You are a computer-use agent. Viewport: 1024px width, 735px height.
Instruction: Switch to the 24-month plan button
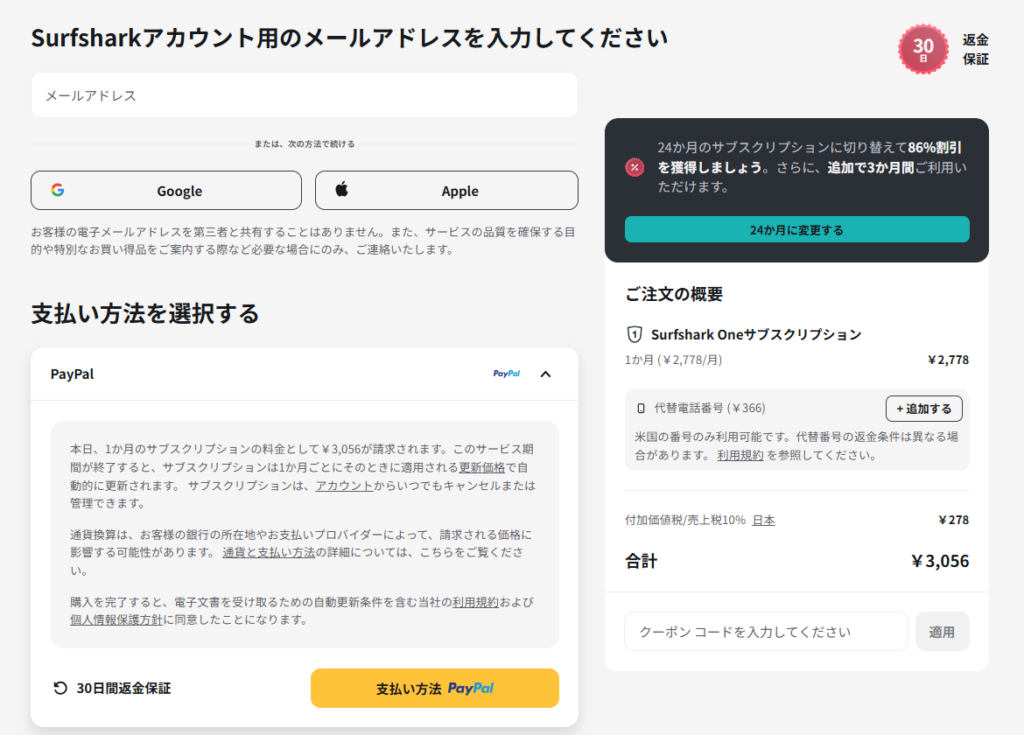pos(797,230)
